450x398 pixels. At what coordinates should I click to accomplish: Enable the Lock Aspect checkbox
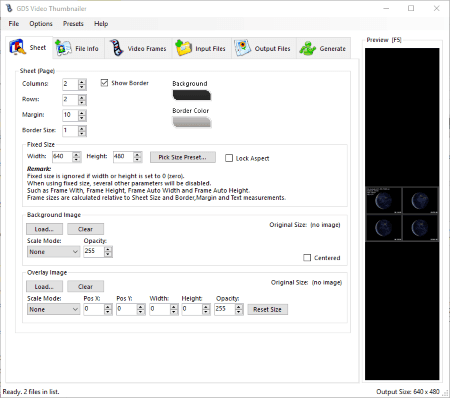coord(229,158)
